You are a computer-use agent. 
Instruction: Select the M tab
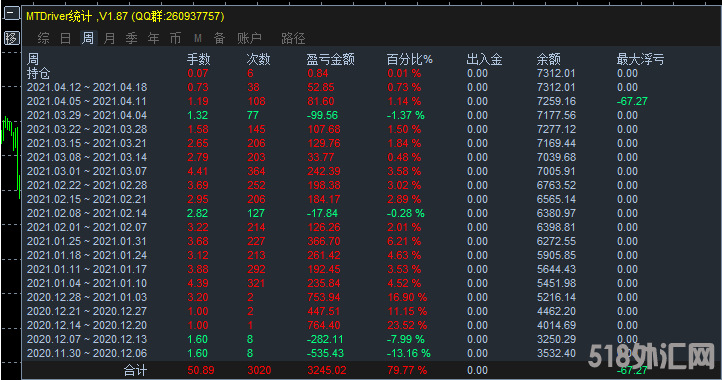198,38
